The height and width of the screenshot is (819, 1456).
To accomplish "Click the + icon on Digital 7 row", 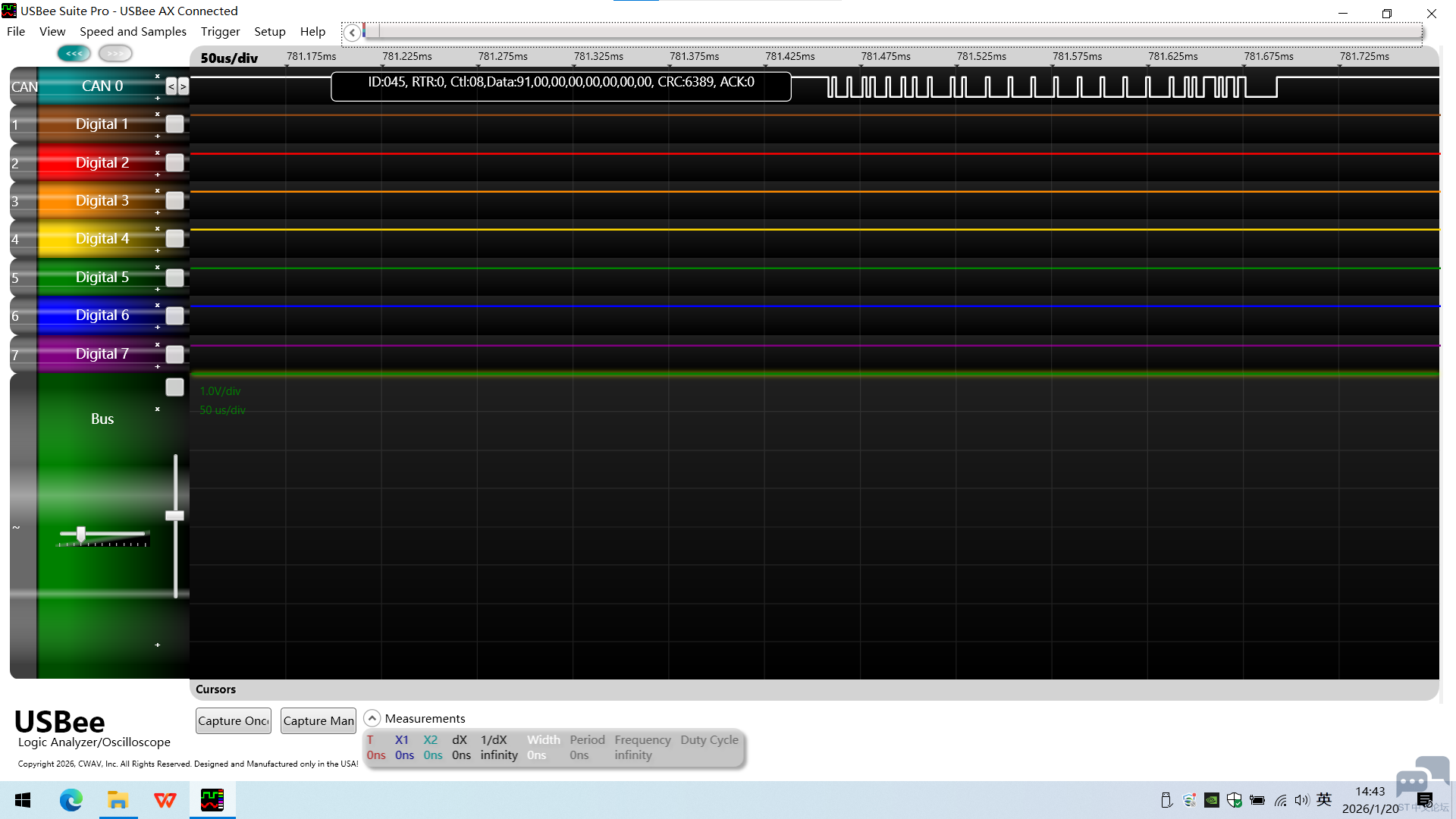I will (x=158, y=367).
